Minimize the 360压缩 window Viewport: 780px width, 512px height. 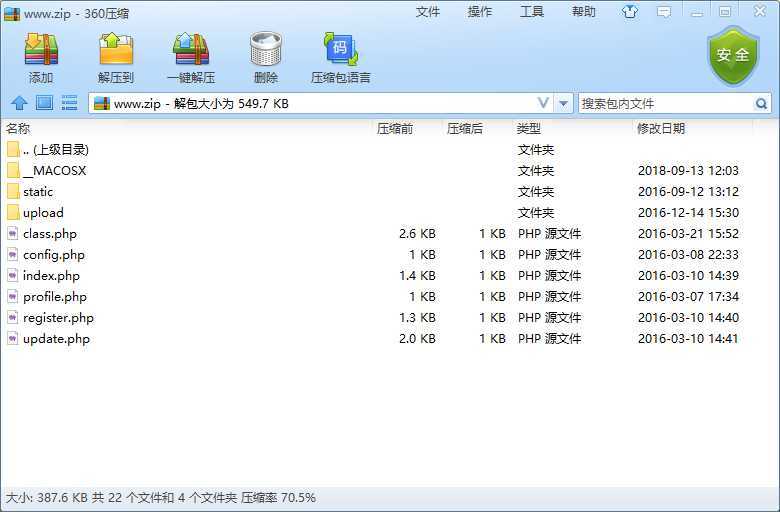tap(697, 12)
